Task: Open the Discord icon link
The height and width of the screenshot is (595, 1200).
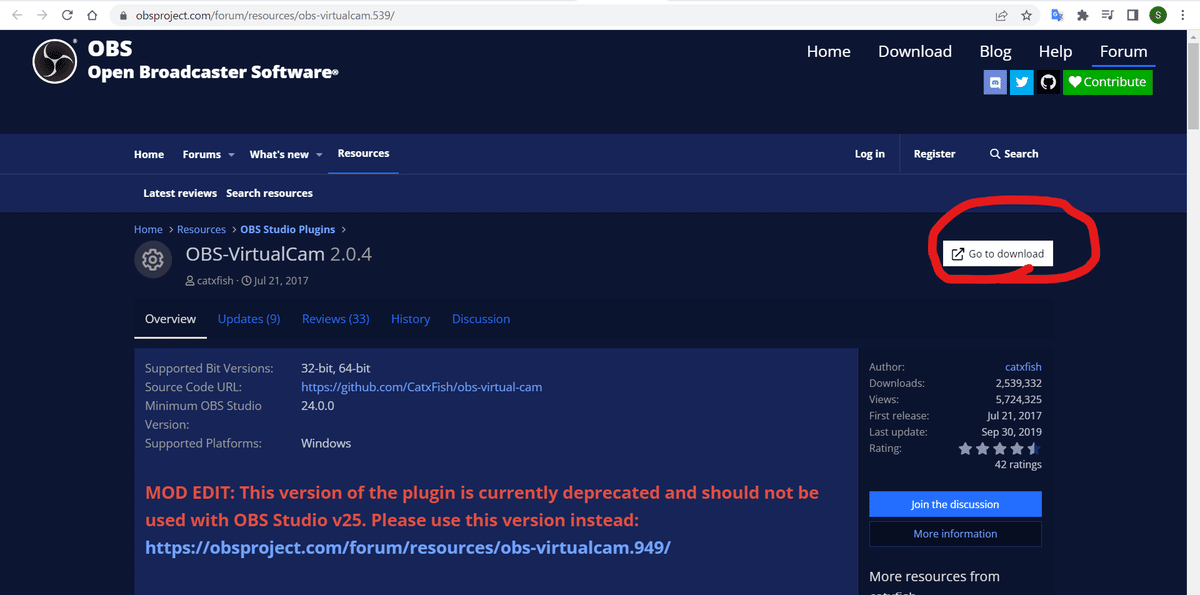Action: (x=995, y=82)
